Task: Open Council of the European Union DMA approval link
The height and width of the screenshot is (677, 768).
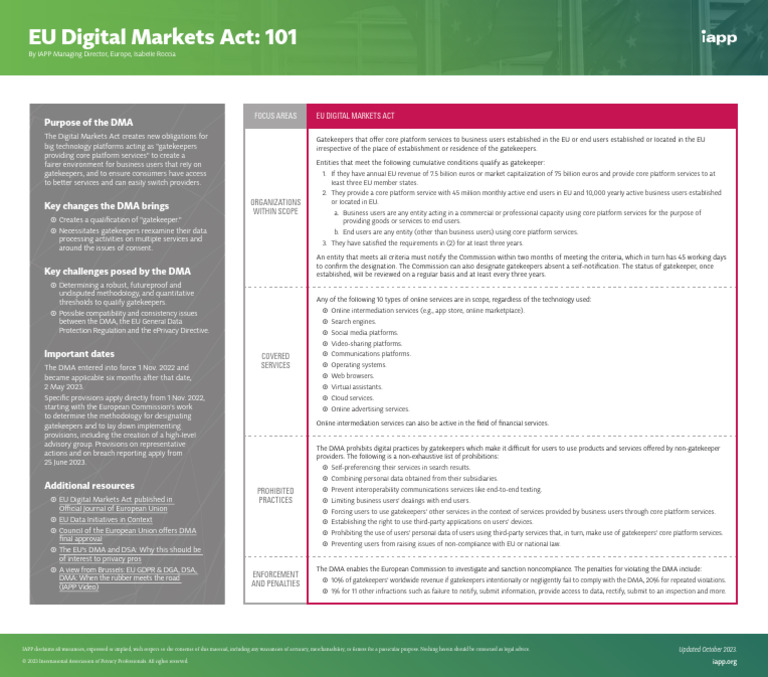Action: point(127,534)
